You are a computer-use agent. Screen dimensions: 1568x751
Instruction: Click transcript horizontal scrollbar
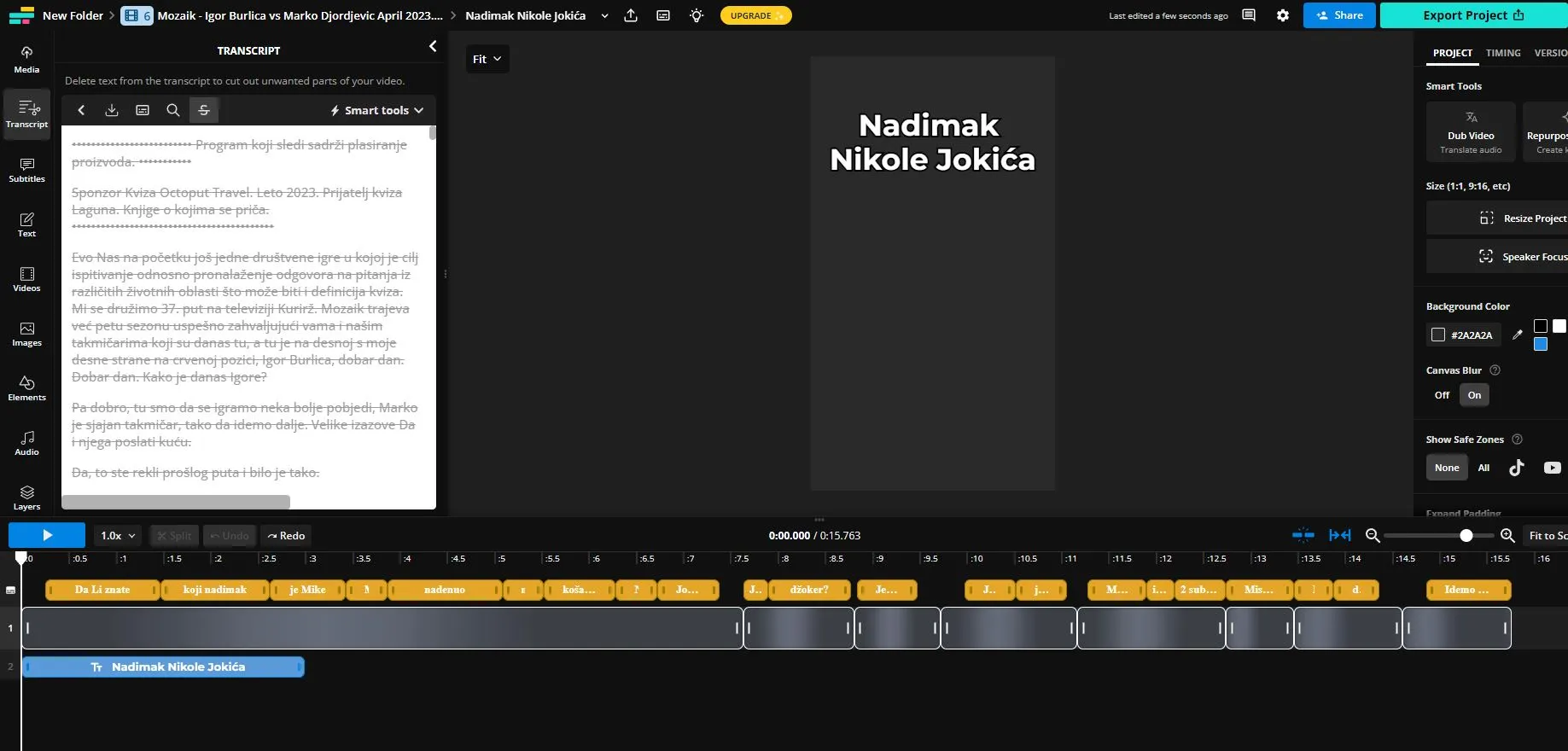[x=176, y=502]
